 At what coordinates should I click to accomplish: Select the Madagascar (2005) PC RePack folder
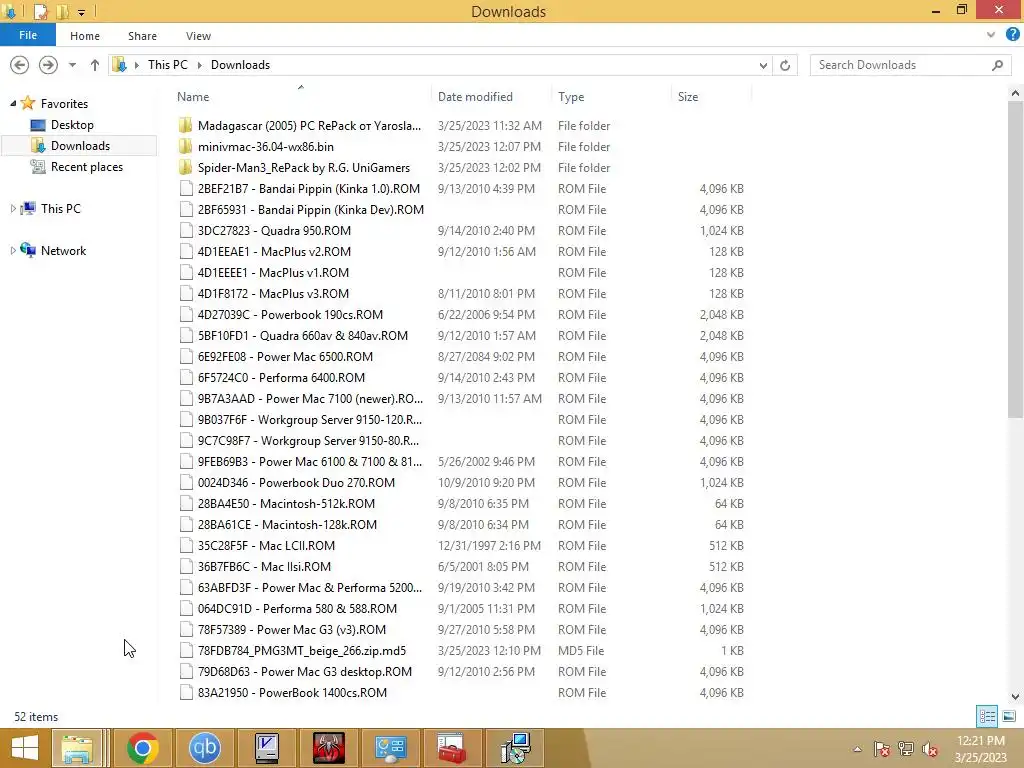(310, 125)
